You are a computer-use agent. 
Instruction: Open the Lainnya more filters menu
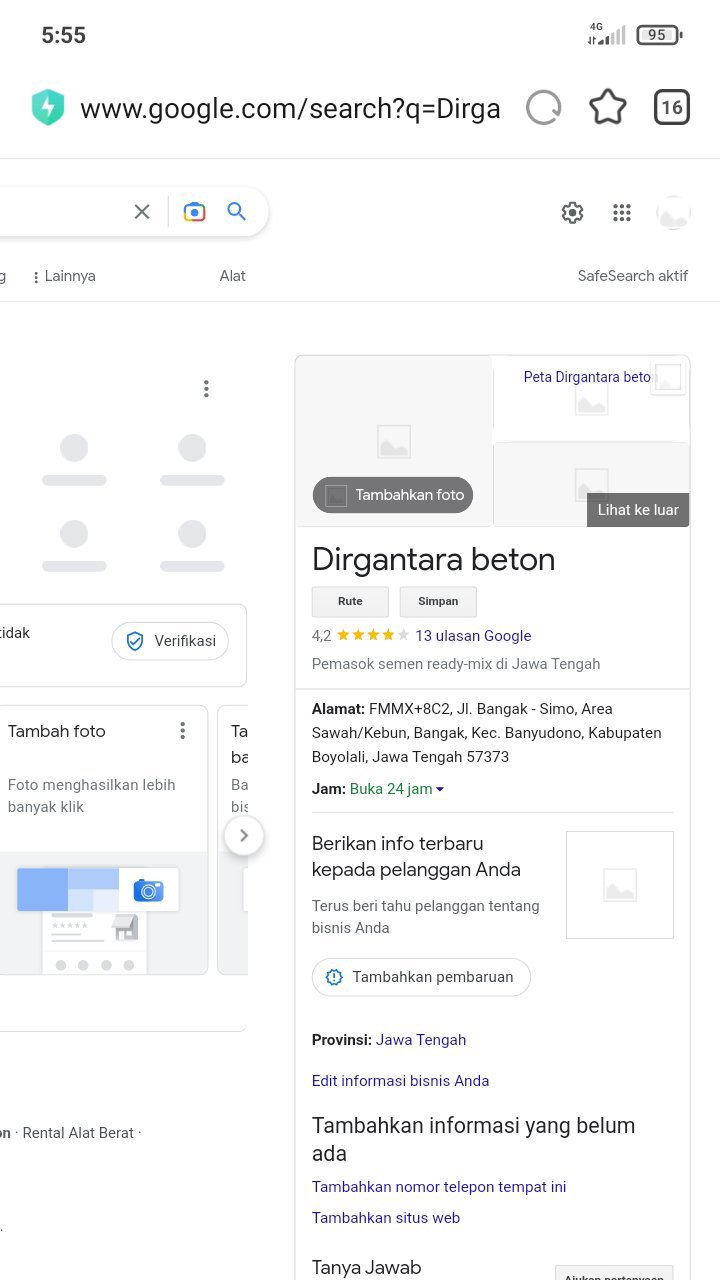(x=64, y=277)
